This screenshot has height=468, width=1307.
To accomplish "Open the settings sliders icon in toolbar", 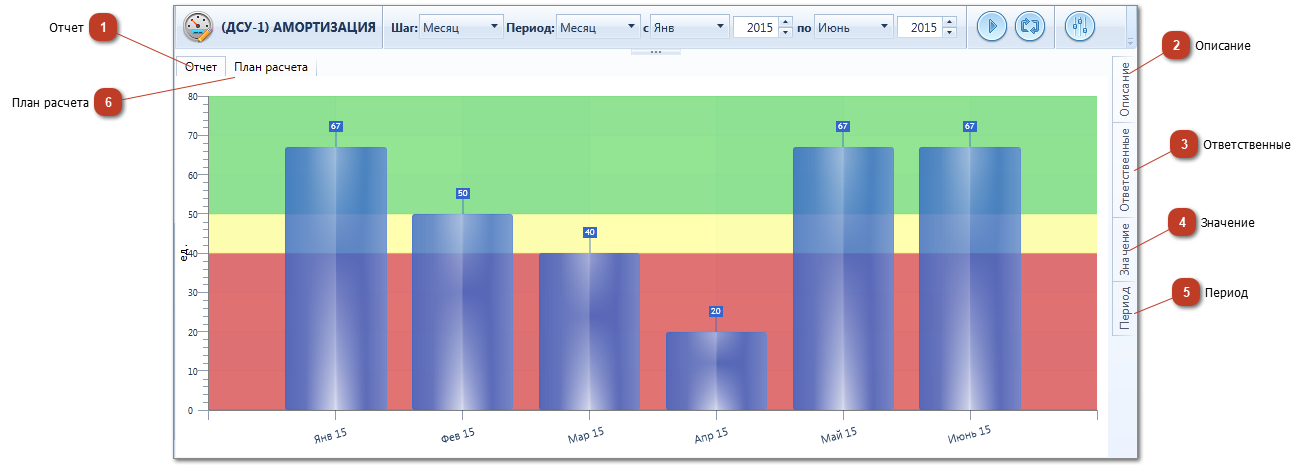I will point(1079,27).
